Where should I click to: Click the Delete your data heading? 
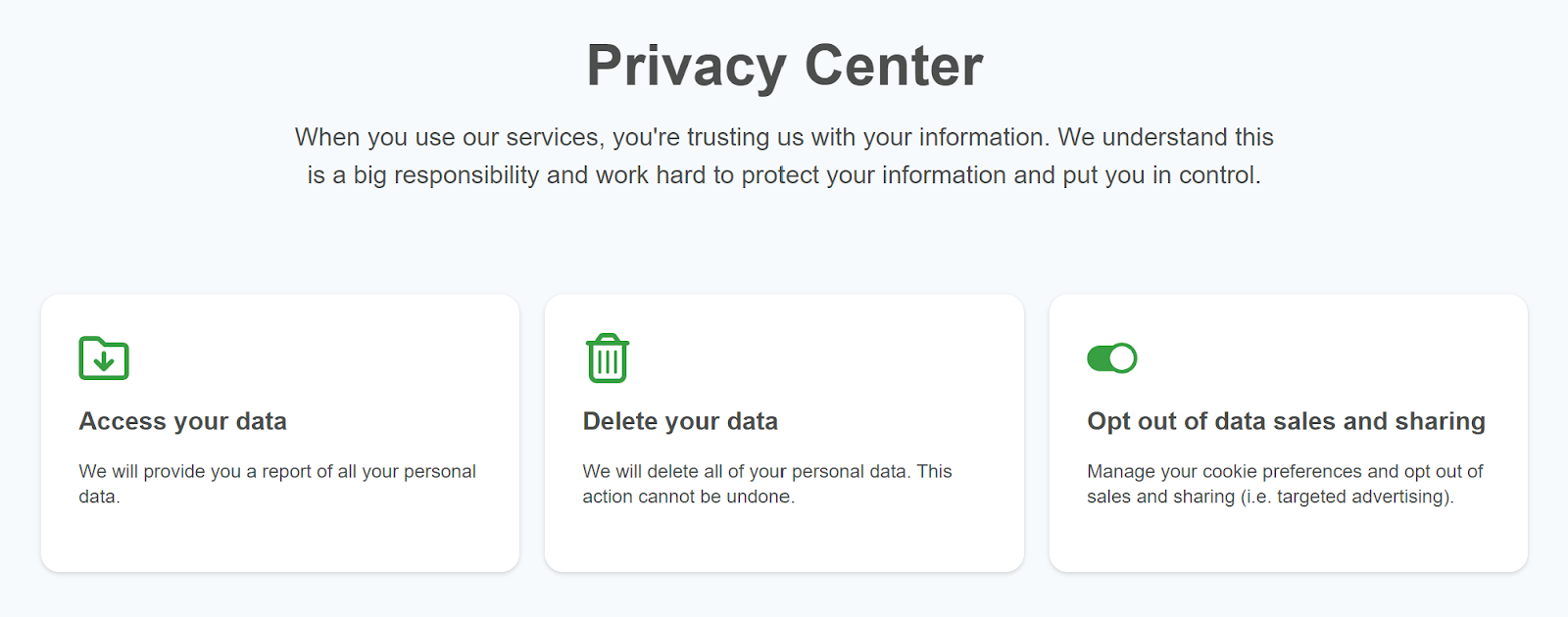pos(680,421)
